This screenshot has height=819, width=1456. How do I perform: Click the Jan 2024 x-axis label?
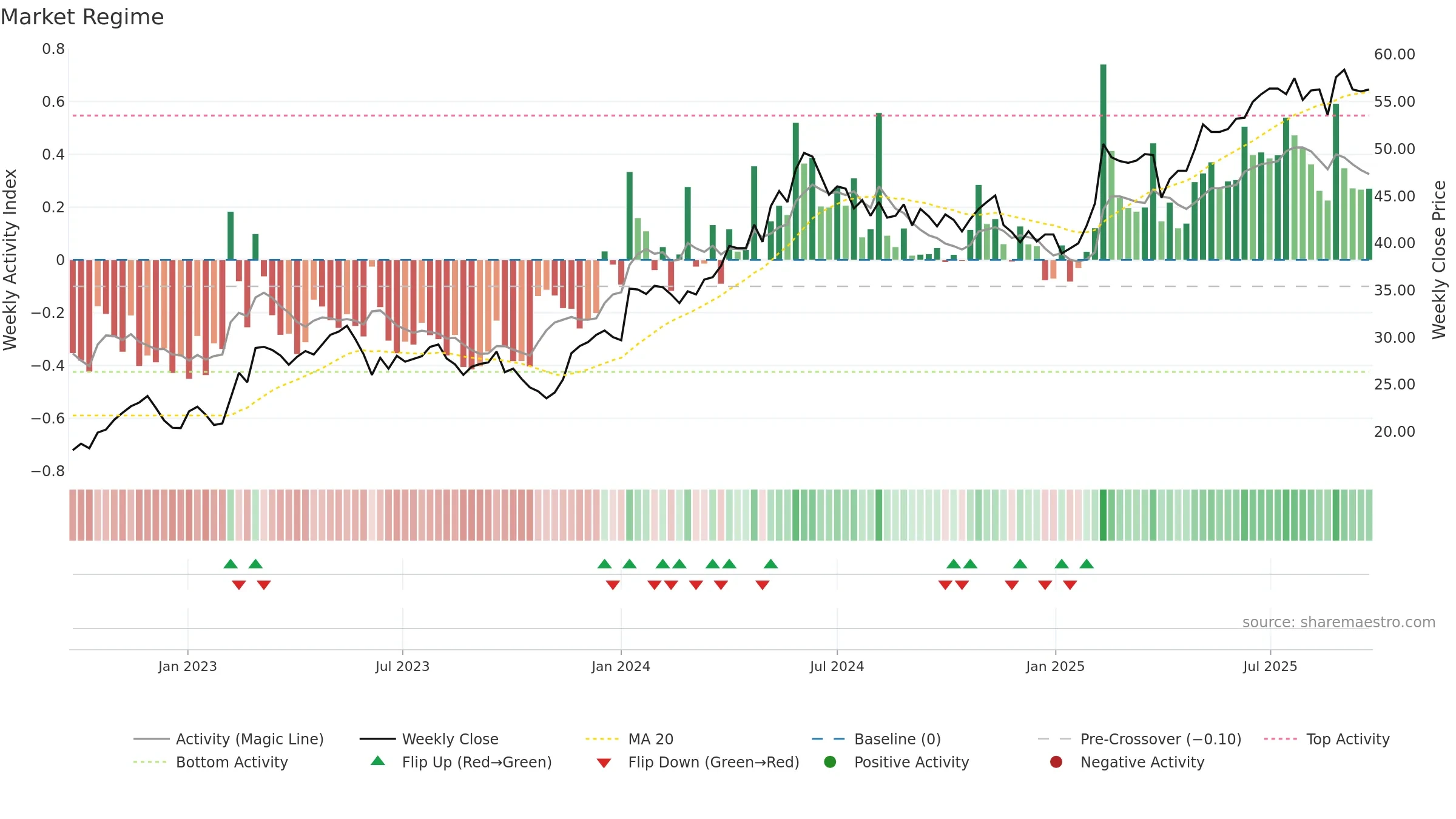[621, 666]
